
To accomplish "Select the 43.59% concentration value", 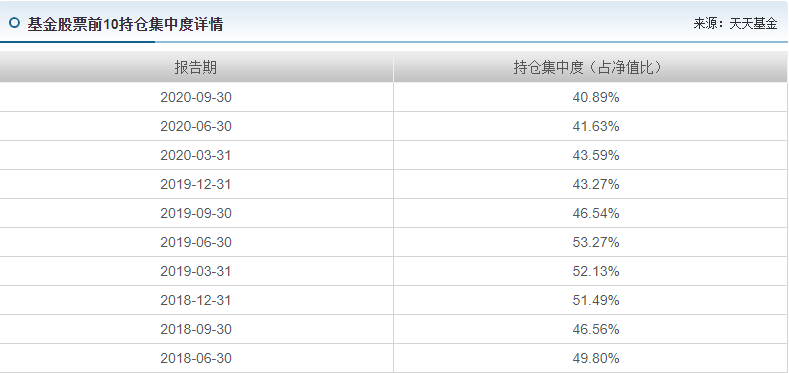I will (596, 155).
